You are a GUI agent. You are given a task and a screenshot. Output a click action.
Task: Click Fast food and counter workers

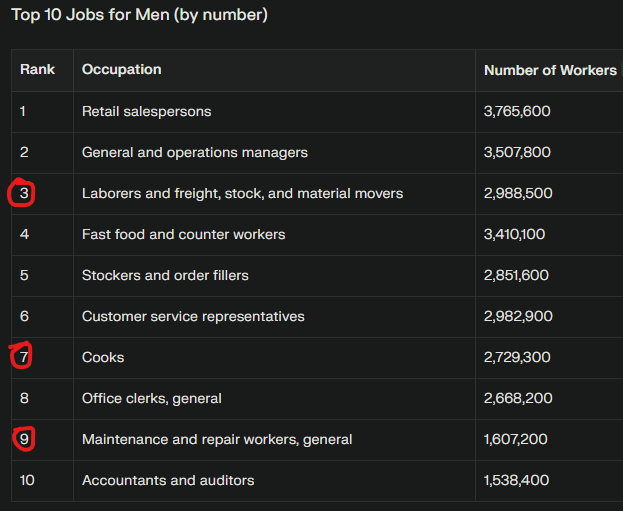184,234
